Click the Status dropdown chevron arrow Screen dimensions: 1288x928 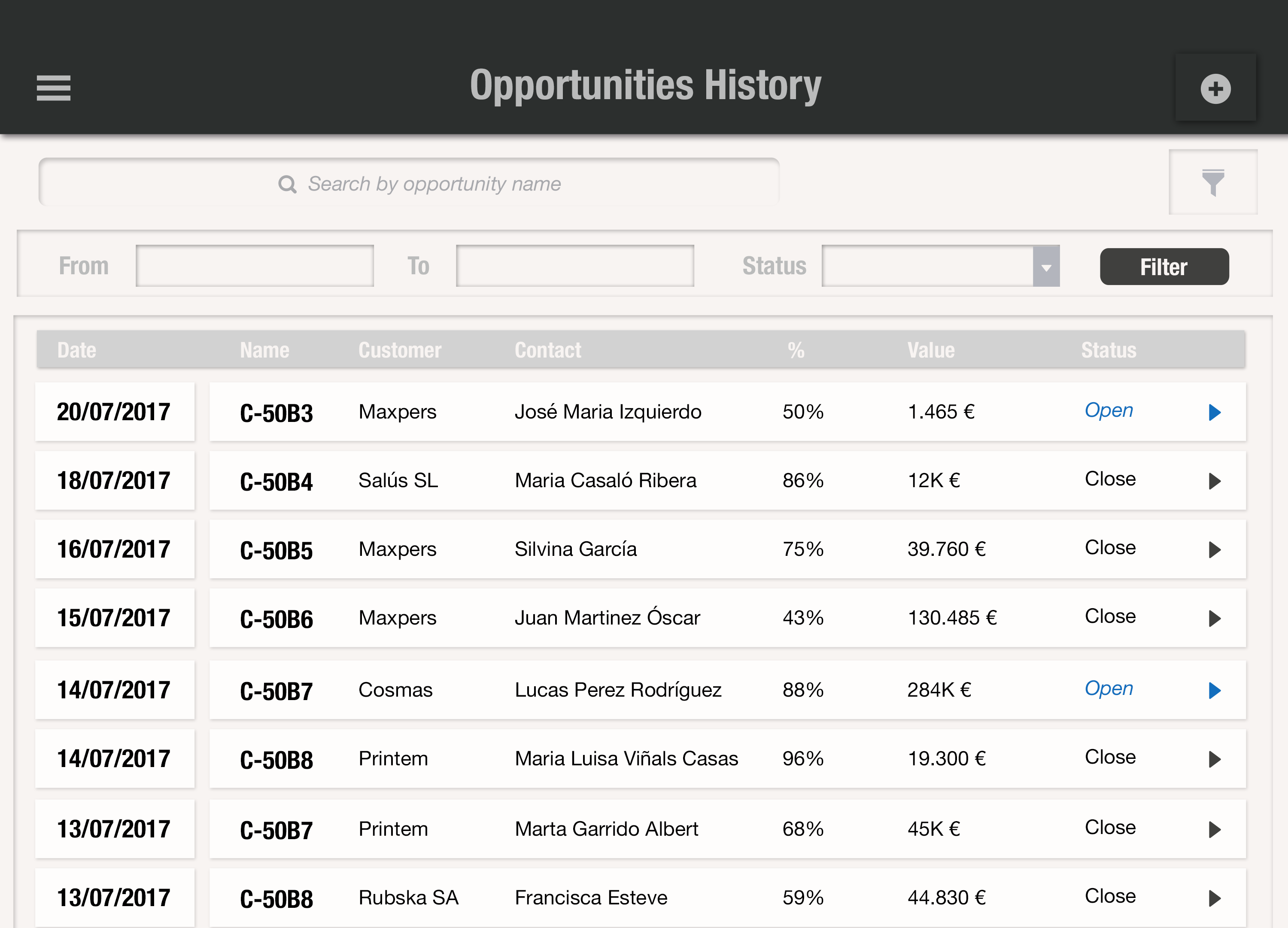[x=1047, y=267]
